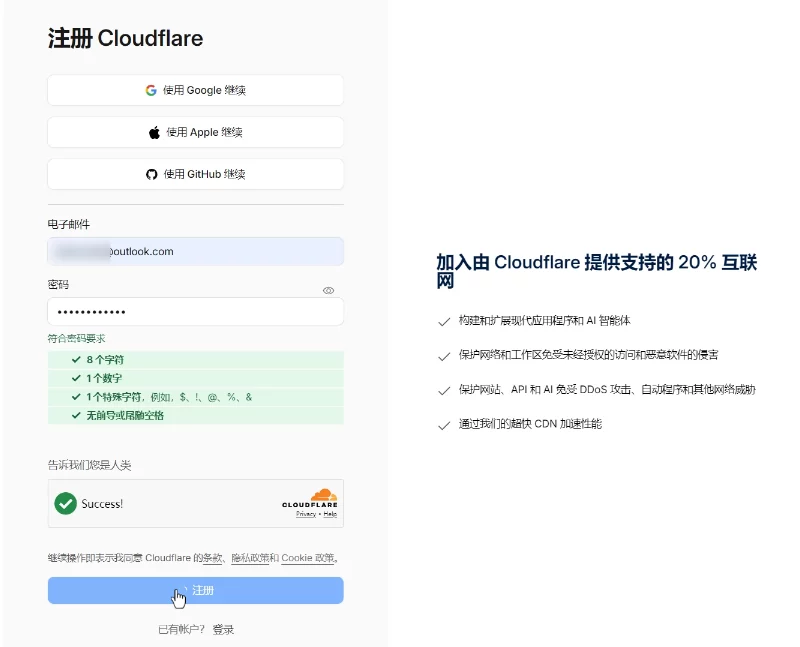Screen dimensions: 800x647
Task: Go to the 登录 login link
Action: (223, 629)
